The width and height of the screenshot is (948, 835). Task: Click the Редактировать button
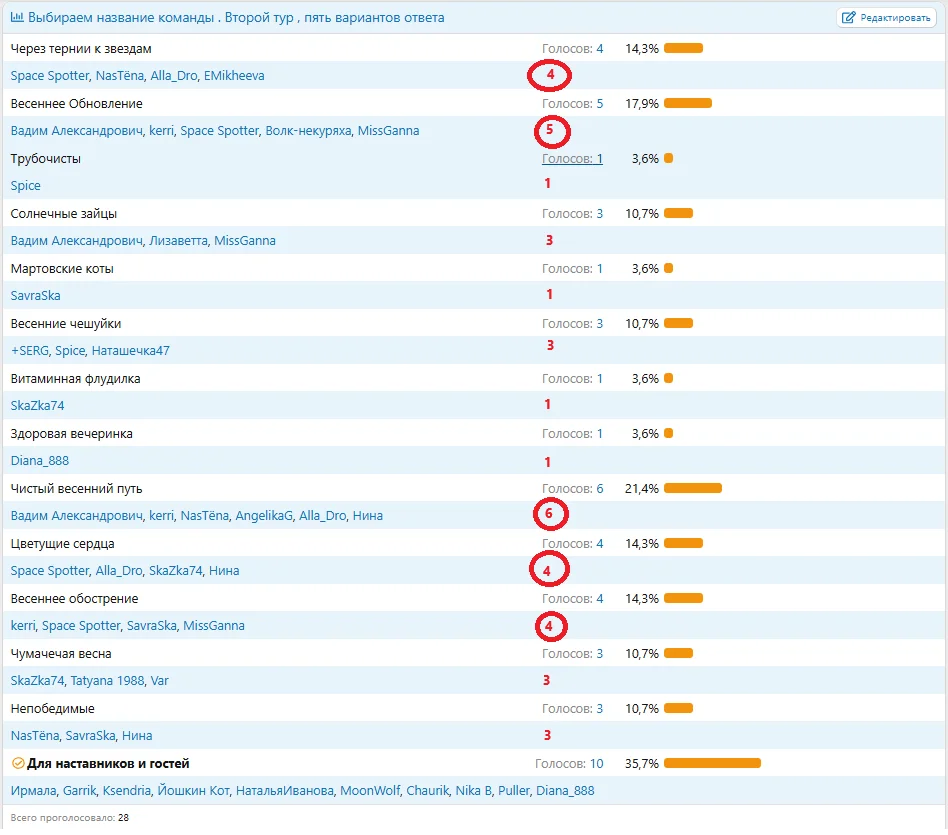[x=886, y=18]
